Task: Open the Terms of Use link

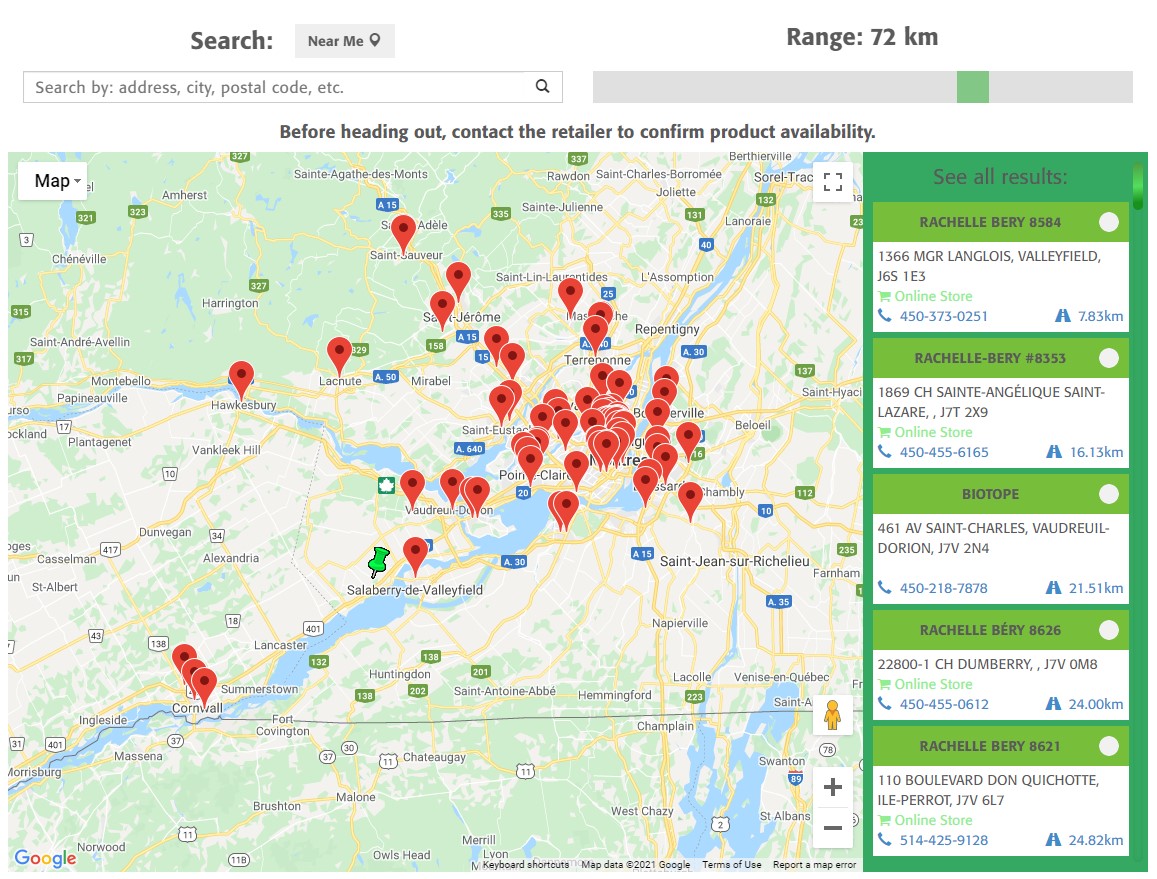Action: pyautogui.click(x=731, y=864)
